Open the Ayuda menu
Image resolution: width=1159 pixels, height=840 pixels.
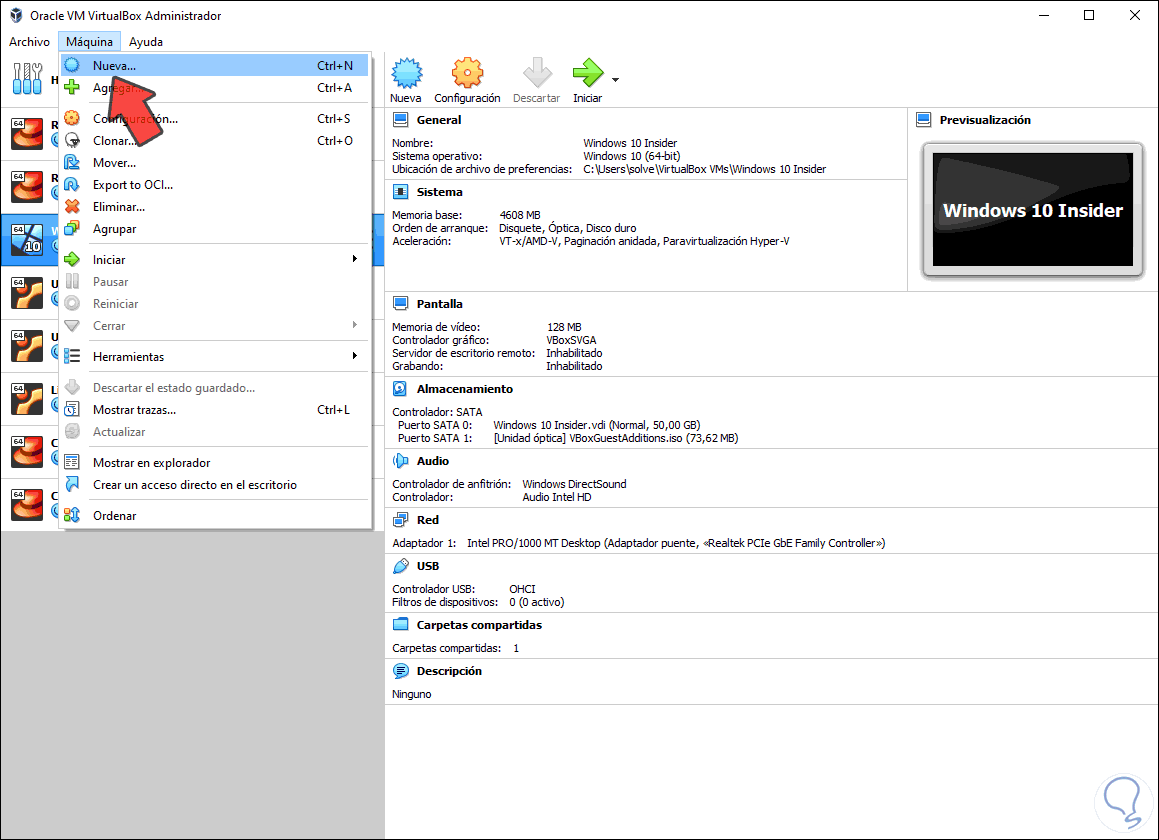[x=146, y=42]
